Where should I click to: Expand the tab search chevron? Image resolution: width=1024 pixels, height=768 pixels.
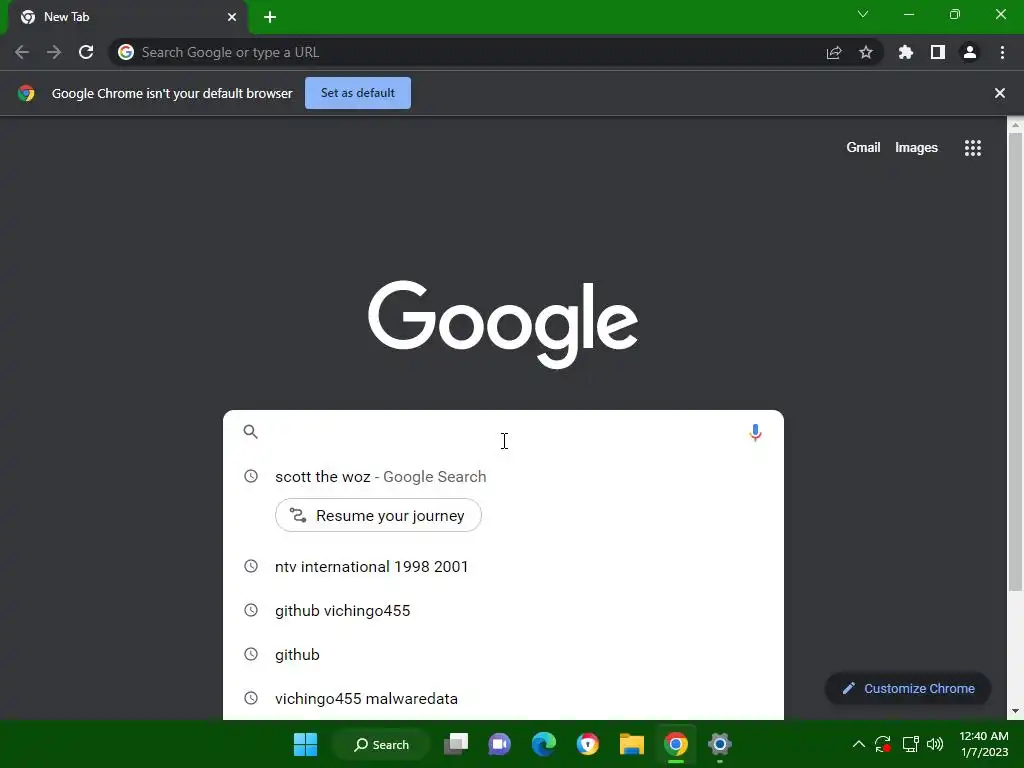863,14
